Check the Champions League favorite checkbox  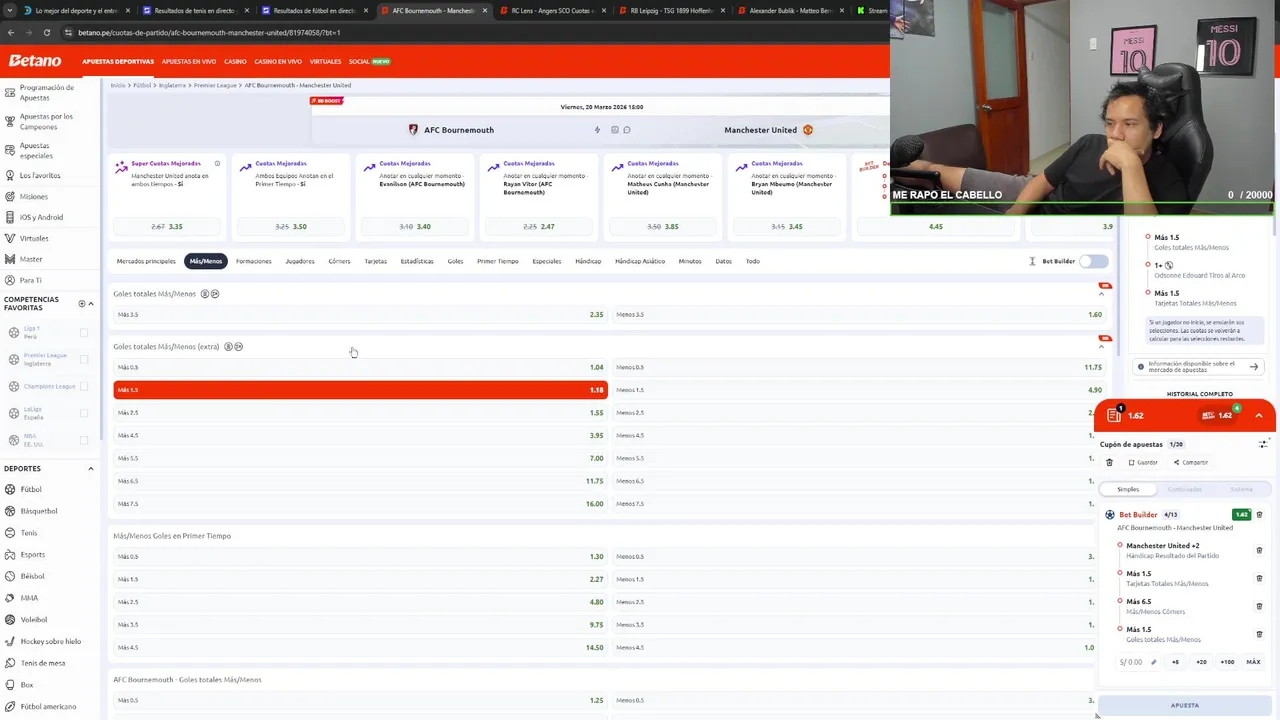click(83, 386)
